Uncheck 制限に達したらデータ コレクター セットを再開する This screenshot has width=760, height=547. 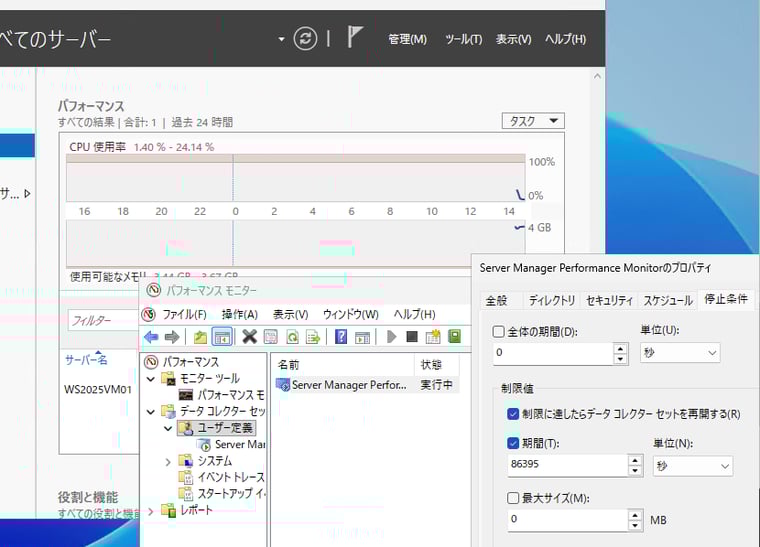coord(513,414)
